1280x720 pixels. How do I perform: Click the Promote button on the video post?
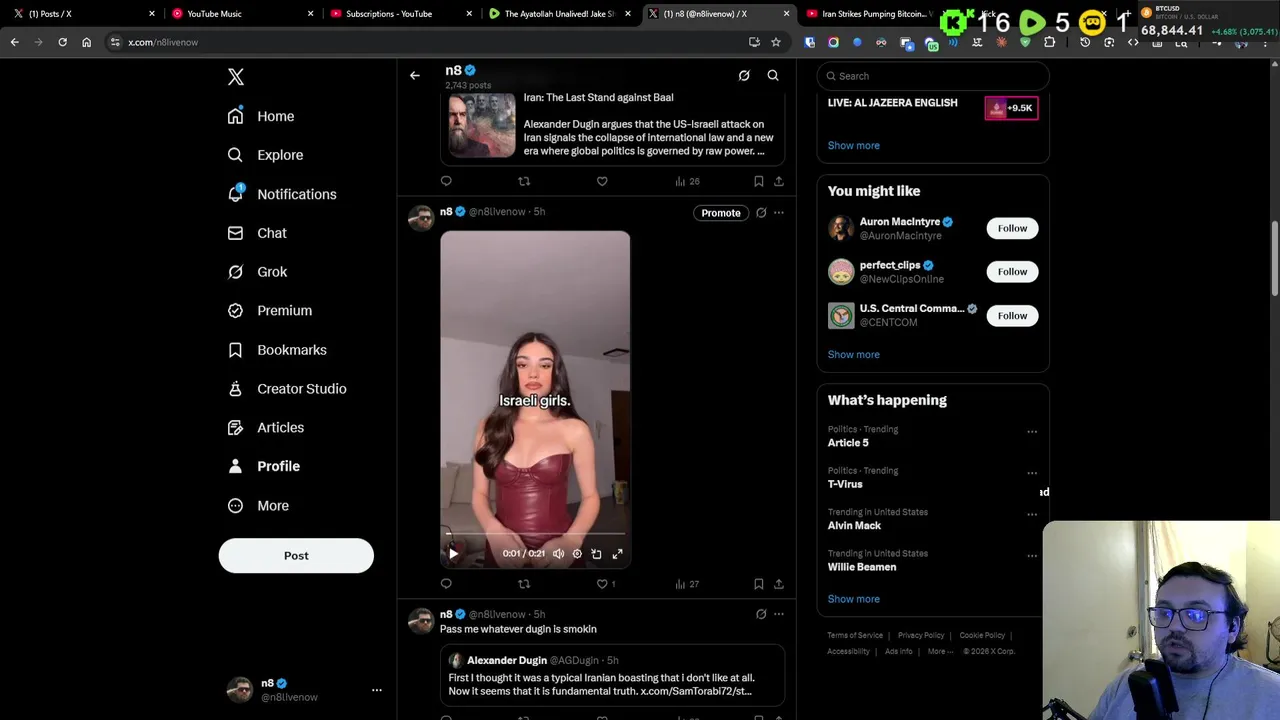click(721, 213)
